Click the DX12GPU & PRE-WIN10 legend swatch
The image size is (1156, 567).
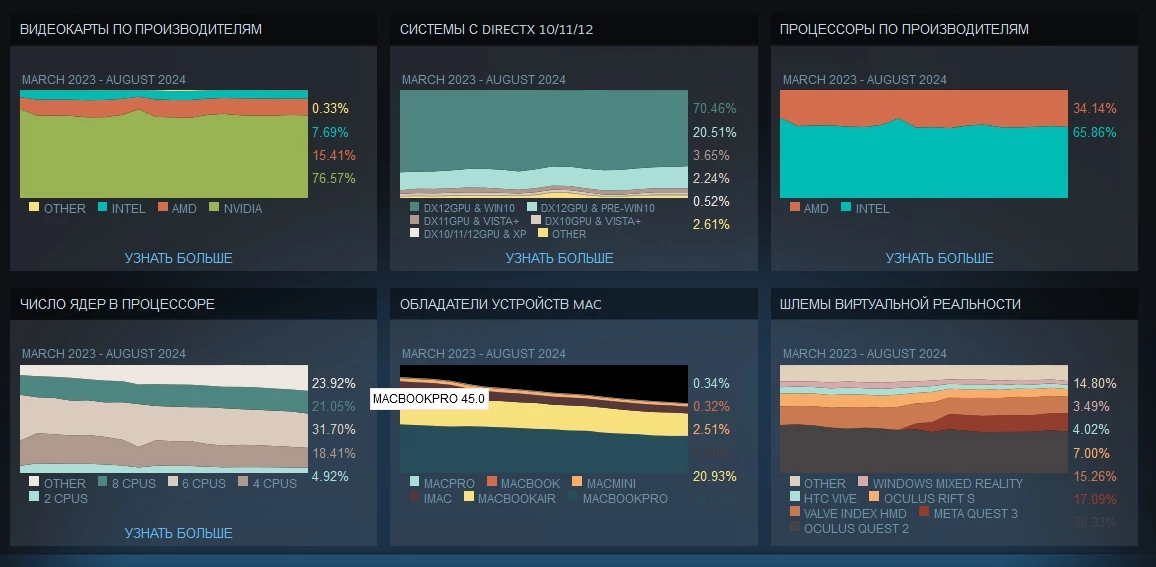[533, 208]
